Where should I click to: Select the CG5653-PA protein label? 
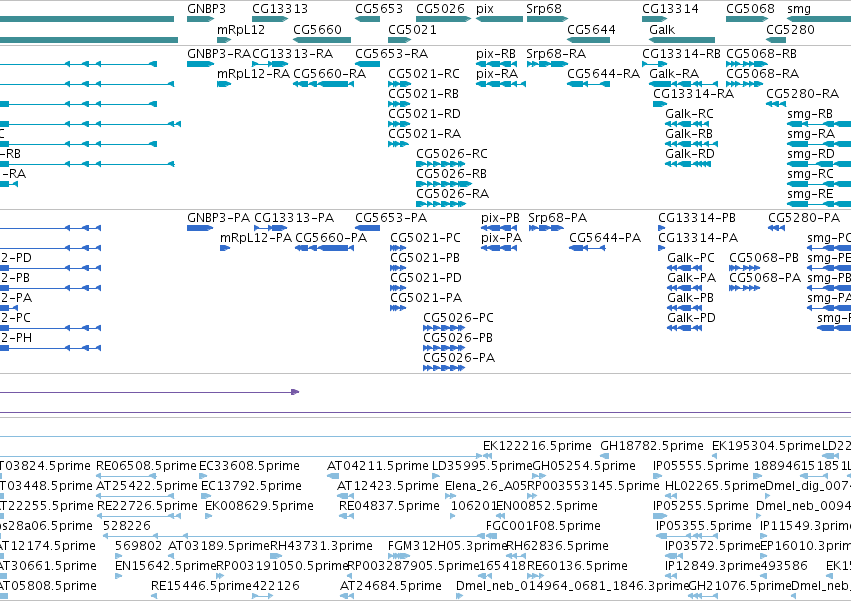pos(391,218)
